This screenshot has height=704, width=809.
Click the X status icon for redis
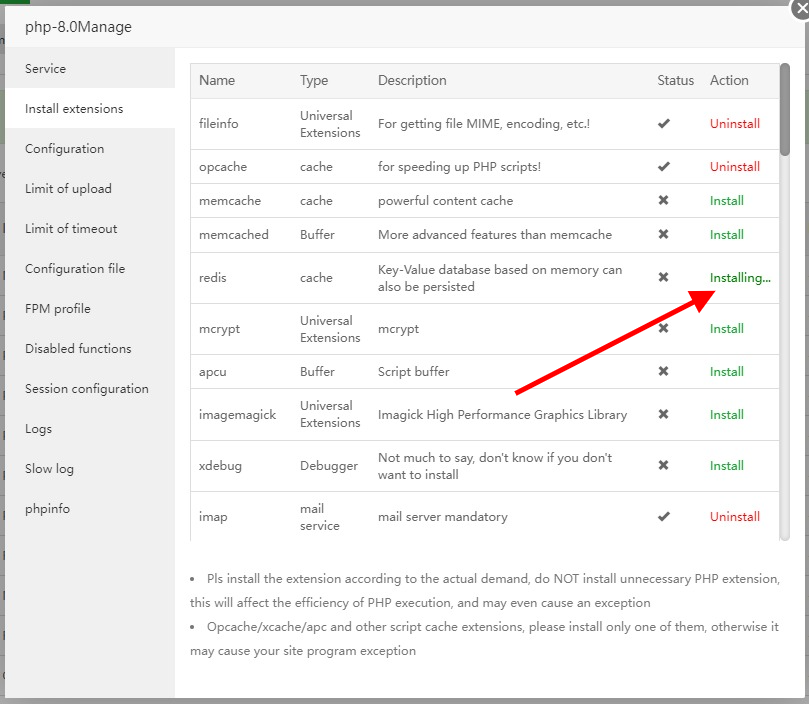pos(664,278)
